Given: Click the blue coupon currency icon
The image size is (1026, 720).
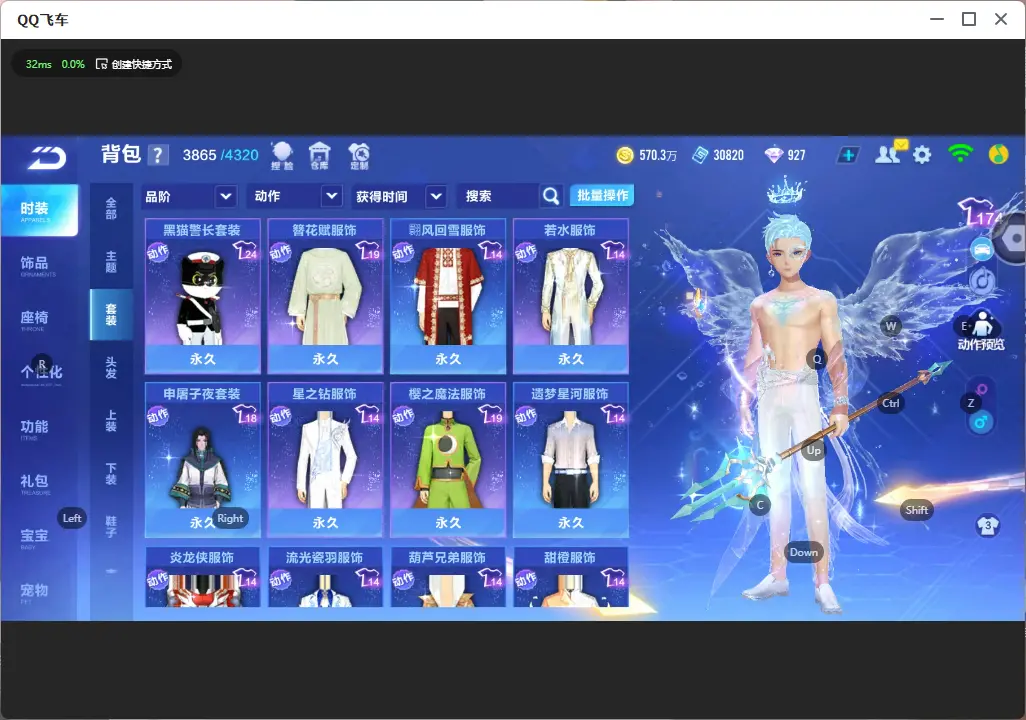Looking at the screenshot, I should tap(700, 155).
